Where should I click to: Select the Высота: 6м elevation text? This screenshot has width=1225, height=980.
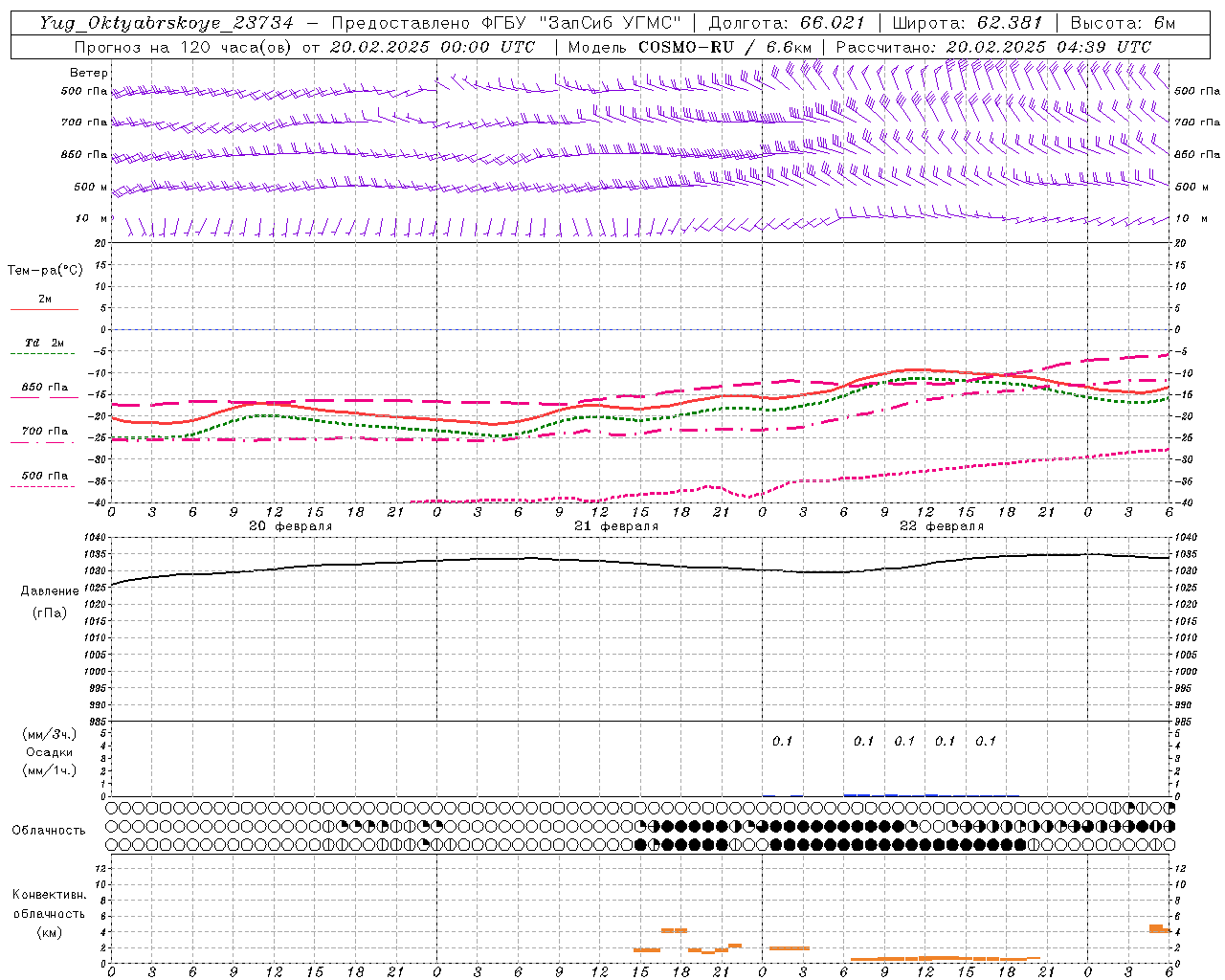1123,23
